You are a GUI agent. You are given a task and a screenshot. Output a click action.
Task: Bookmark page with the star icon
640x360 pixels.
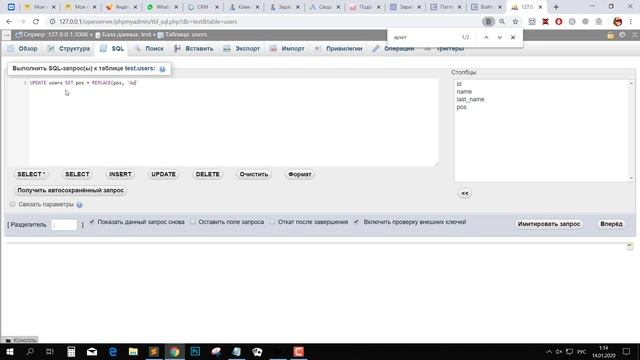tap(515, 22)
